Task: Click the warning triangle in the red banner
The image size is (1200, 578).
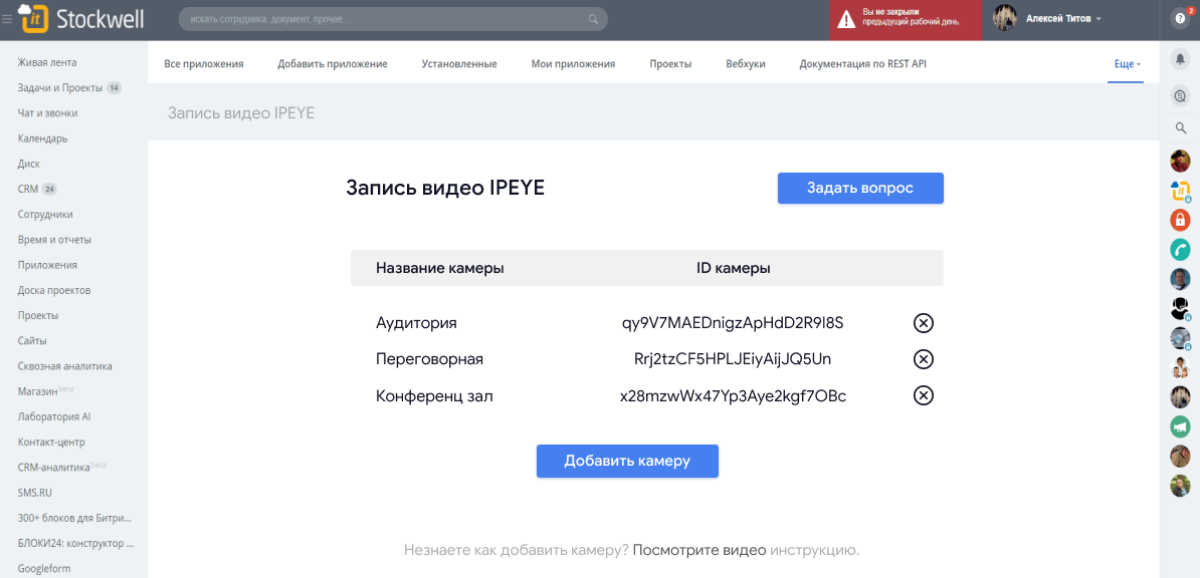Action: [x=846, y=19]
